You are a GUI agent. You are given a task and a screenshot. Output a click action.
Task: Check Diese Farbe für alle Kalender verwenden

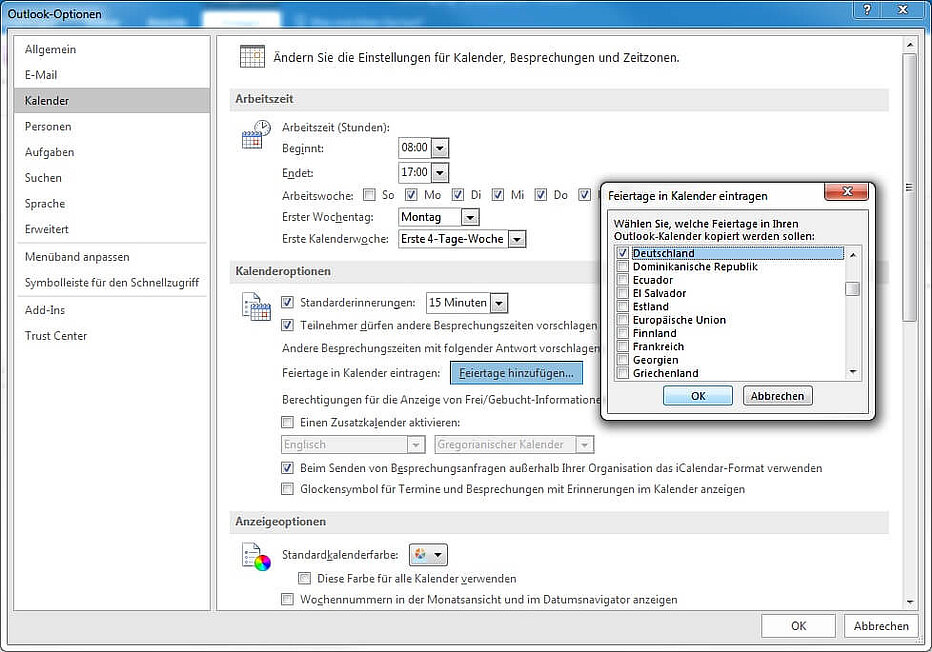[x=304, y=578]
